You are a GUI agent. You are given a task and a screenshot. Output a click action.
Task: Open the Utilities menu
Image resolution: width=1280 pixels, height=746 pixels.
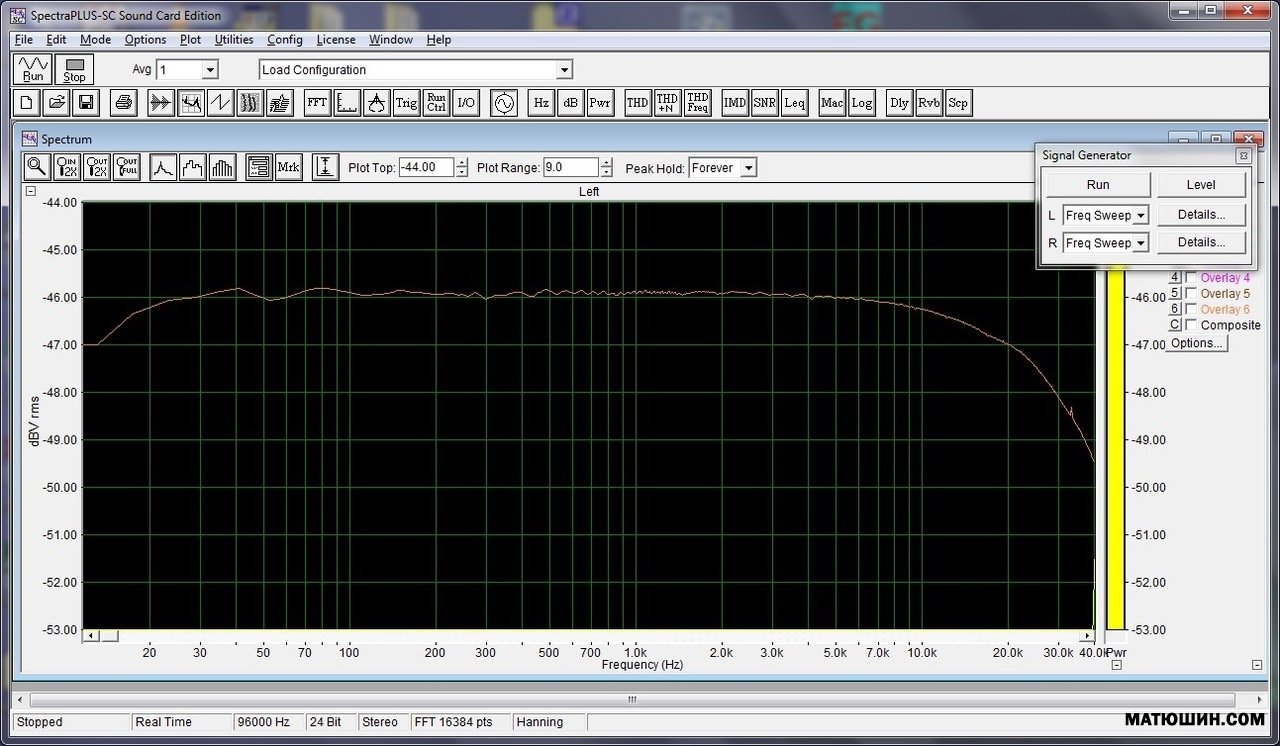click(x=234, y=40)
